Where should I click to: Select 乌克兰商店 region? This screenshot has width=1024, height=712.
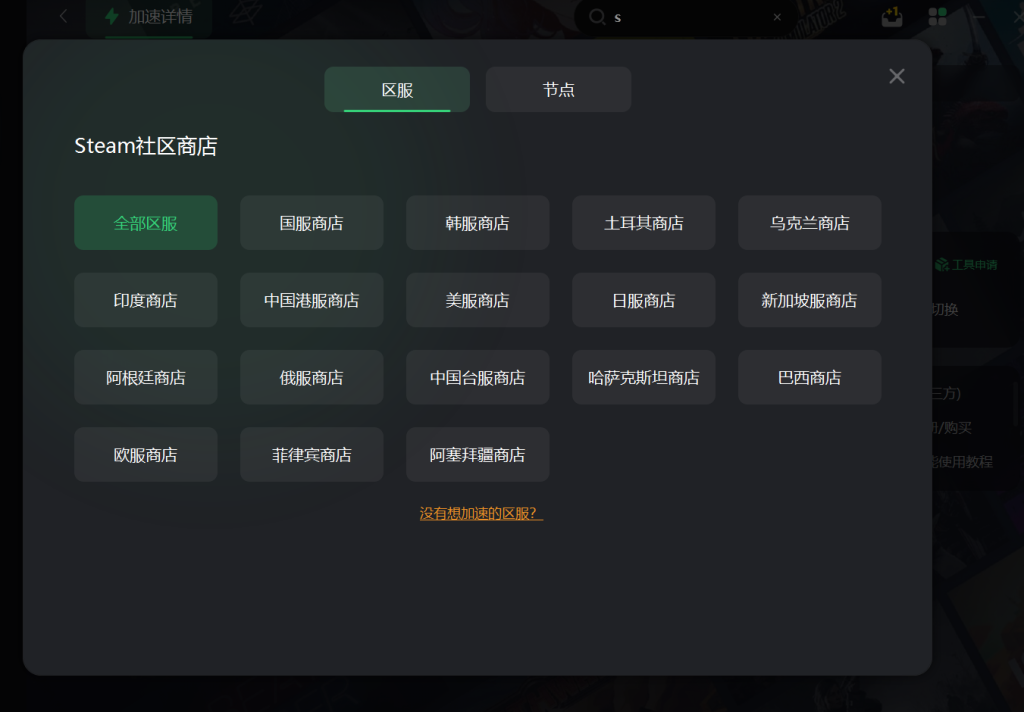[x=810, y=223]
